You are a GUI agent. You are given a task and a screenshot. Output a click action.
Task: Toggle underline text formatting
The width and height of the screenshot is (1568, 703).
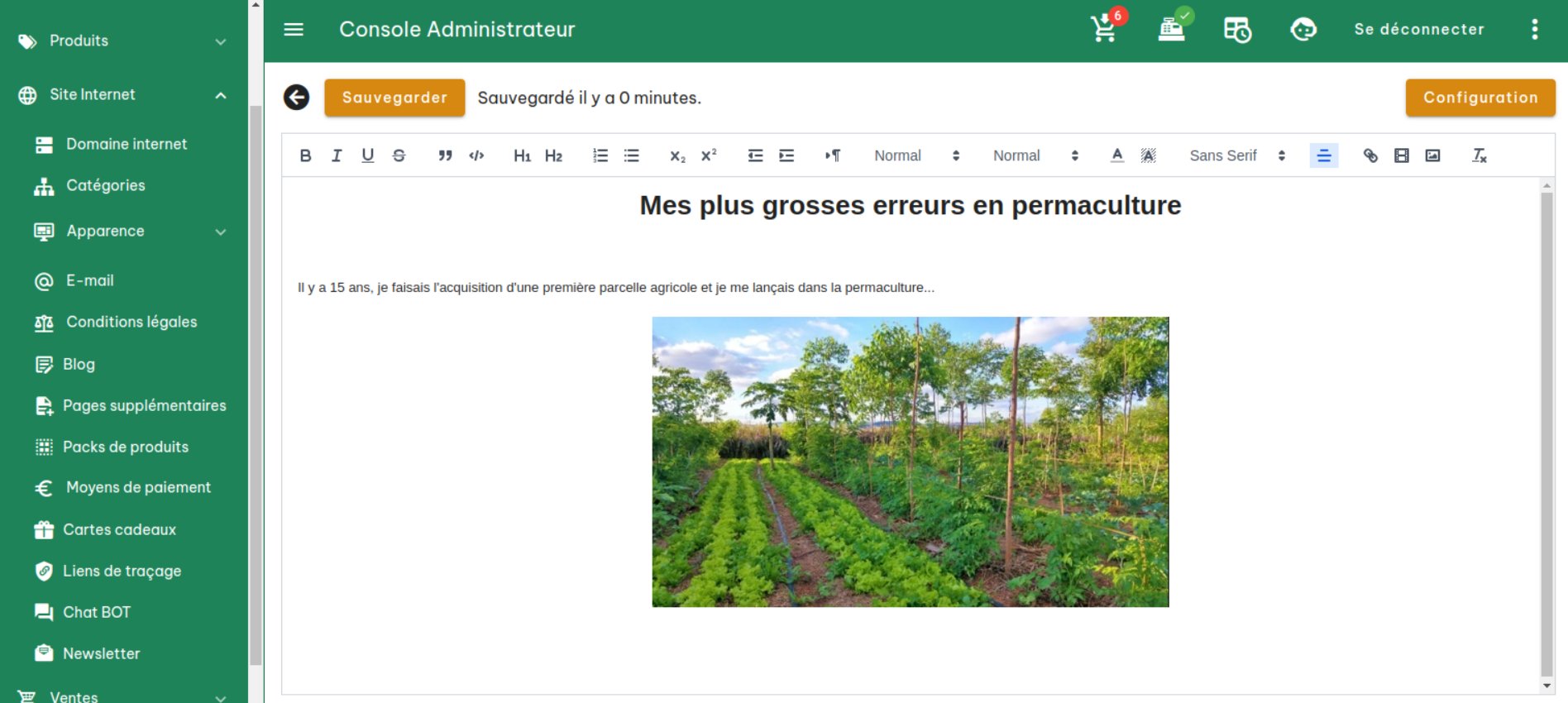pyautogui.click(x=368, y=155)
